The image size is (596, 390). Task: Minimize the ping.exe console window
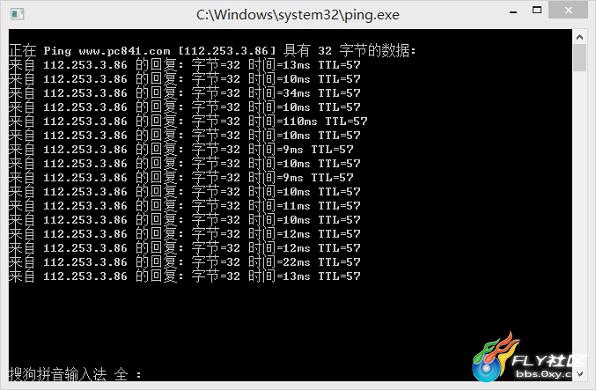point(513,12)
